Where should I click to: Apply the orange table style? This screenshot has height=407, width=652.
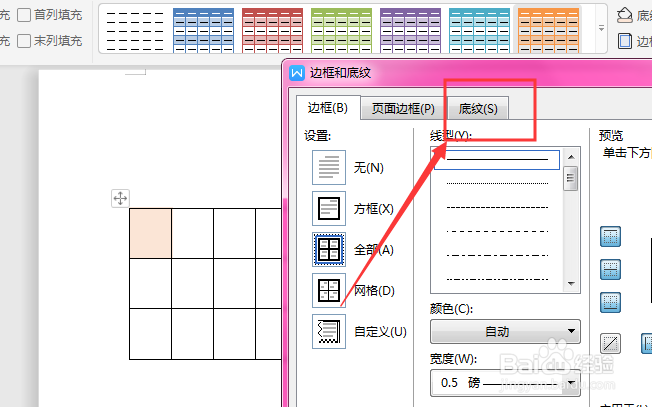[x=548, y=30]
